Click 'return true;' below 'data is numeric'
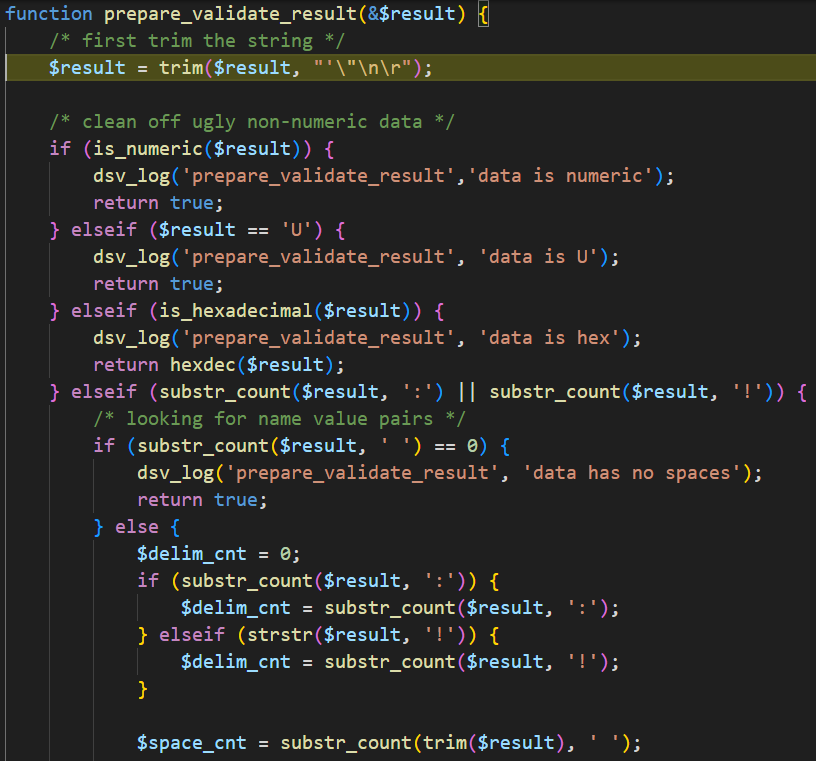 [159, 203]
